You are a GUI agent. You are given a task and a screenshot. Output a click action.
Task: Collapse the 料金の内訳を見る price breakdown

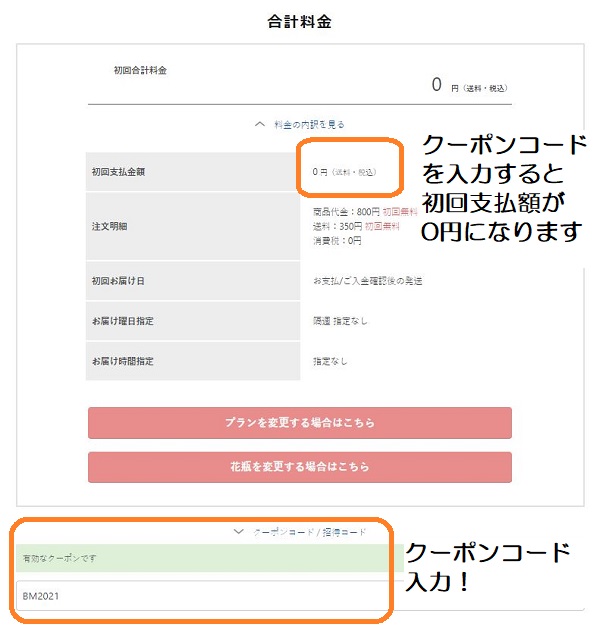pos(309,125)
